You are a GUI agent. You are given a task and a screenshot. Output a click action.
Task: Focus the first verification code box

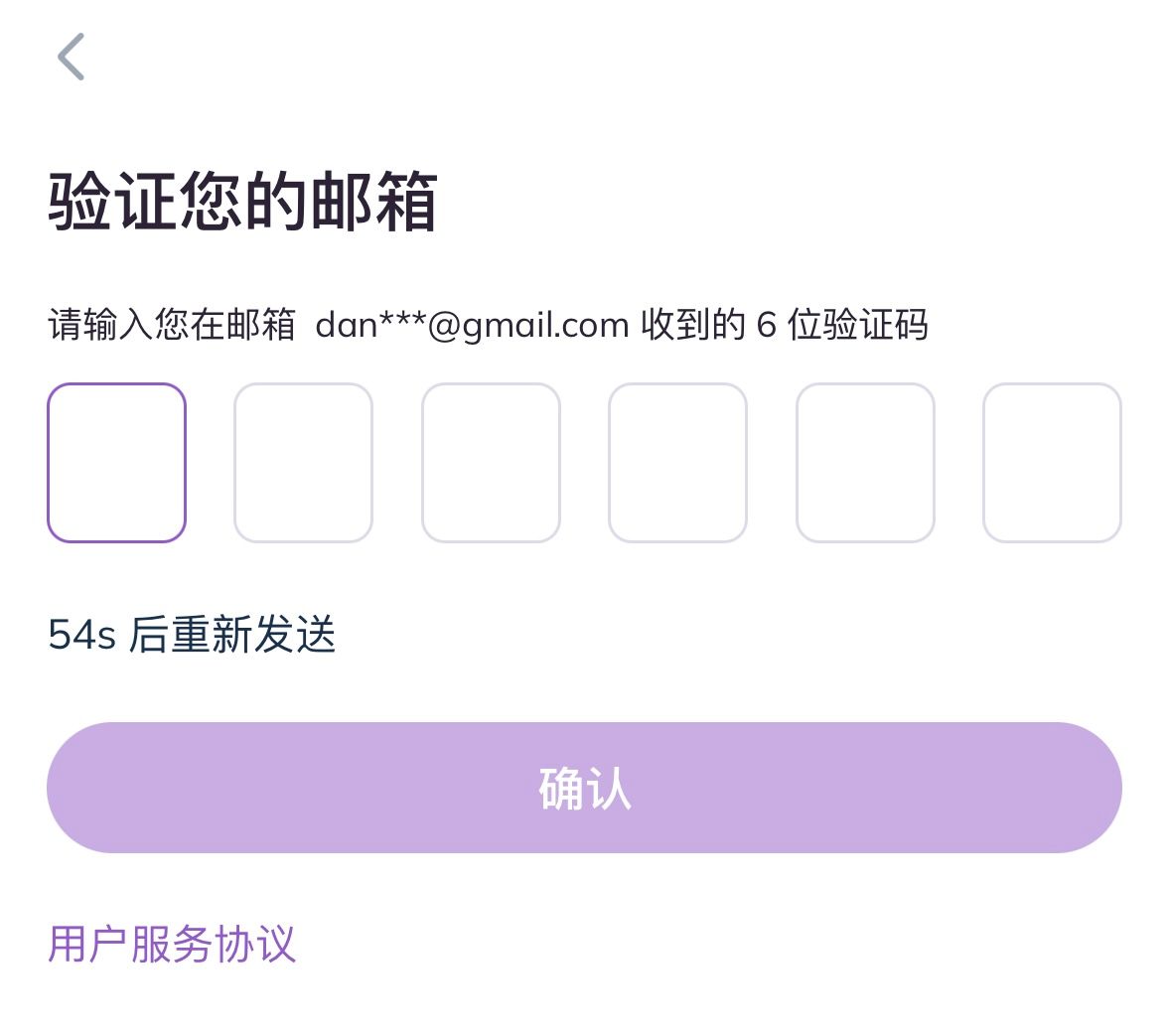[x=116, y=463]
